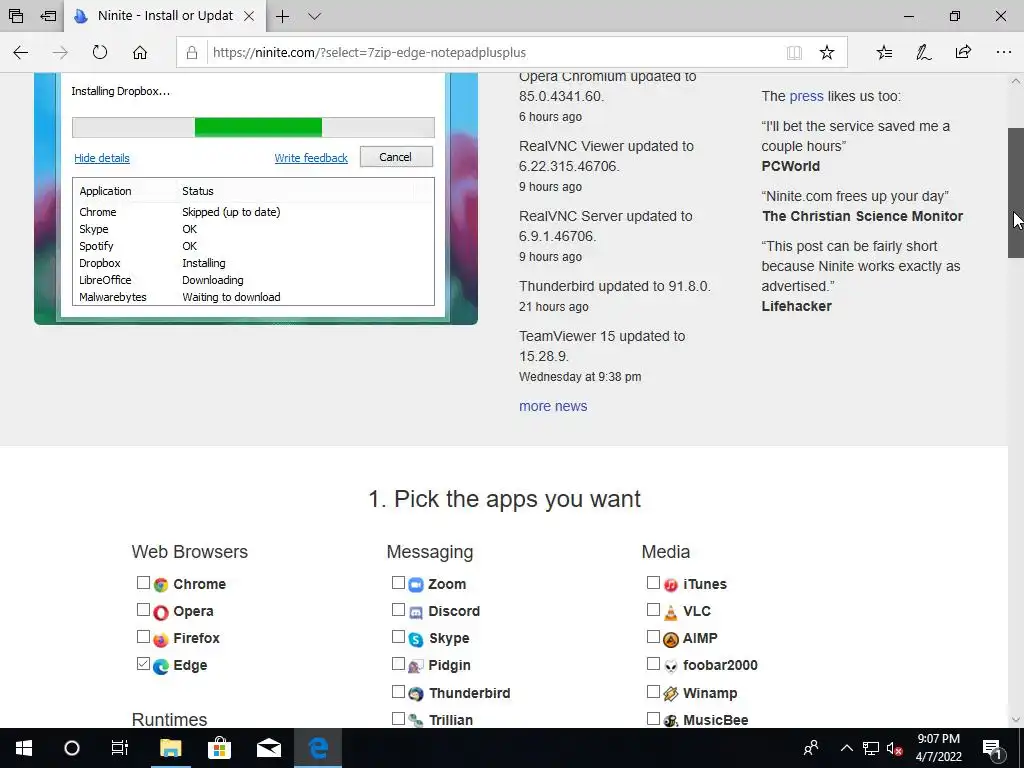Image resolution: width=1024 pixels, height=768 pixels.
Task: Open Cortana search circle
Action: click(x=72, y=748)
